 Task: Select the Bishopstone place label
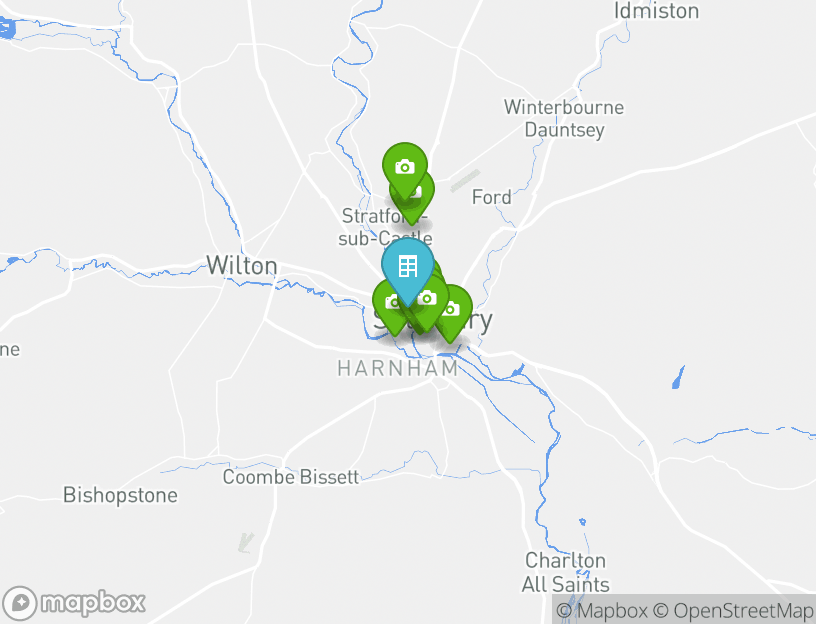[120, 495]
